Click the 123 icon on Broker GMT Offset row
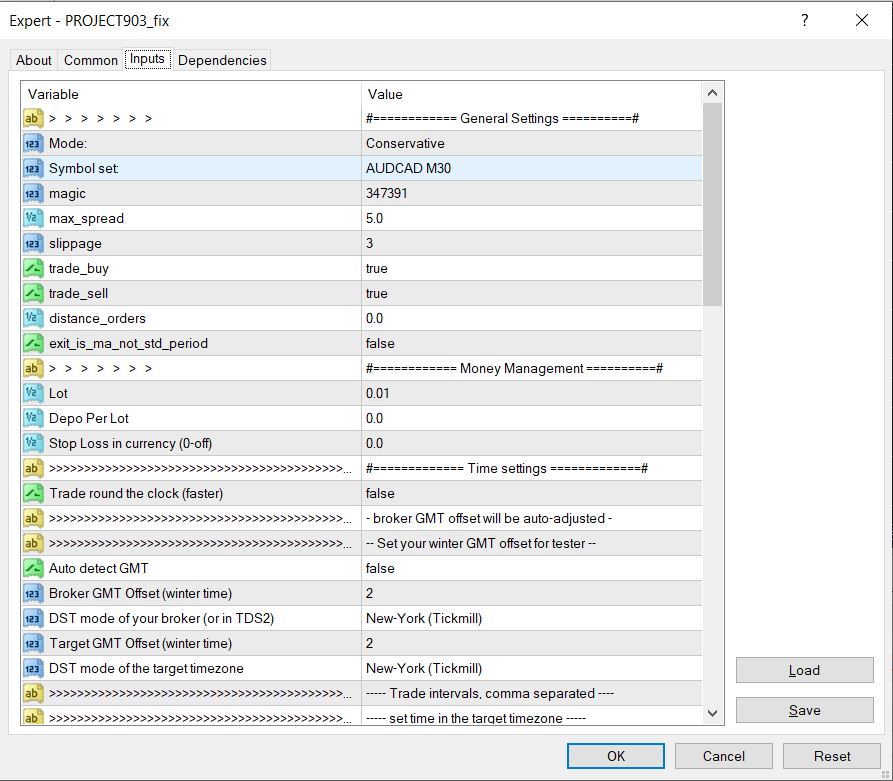The image size is (893, 781). 34,593
